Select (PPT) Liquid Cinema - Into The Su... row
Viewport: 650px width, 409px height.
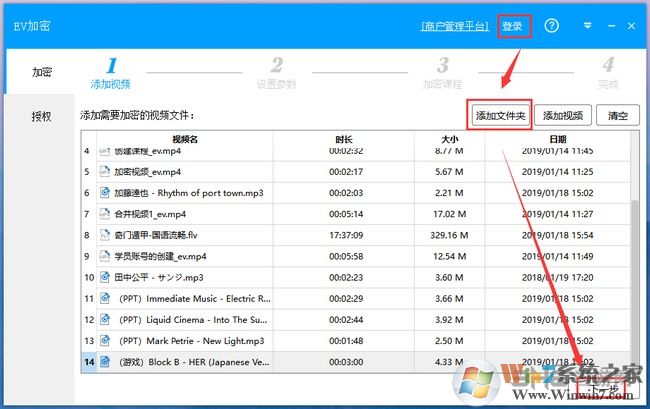tap(193, 319)
